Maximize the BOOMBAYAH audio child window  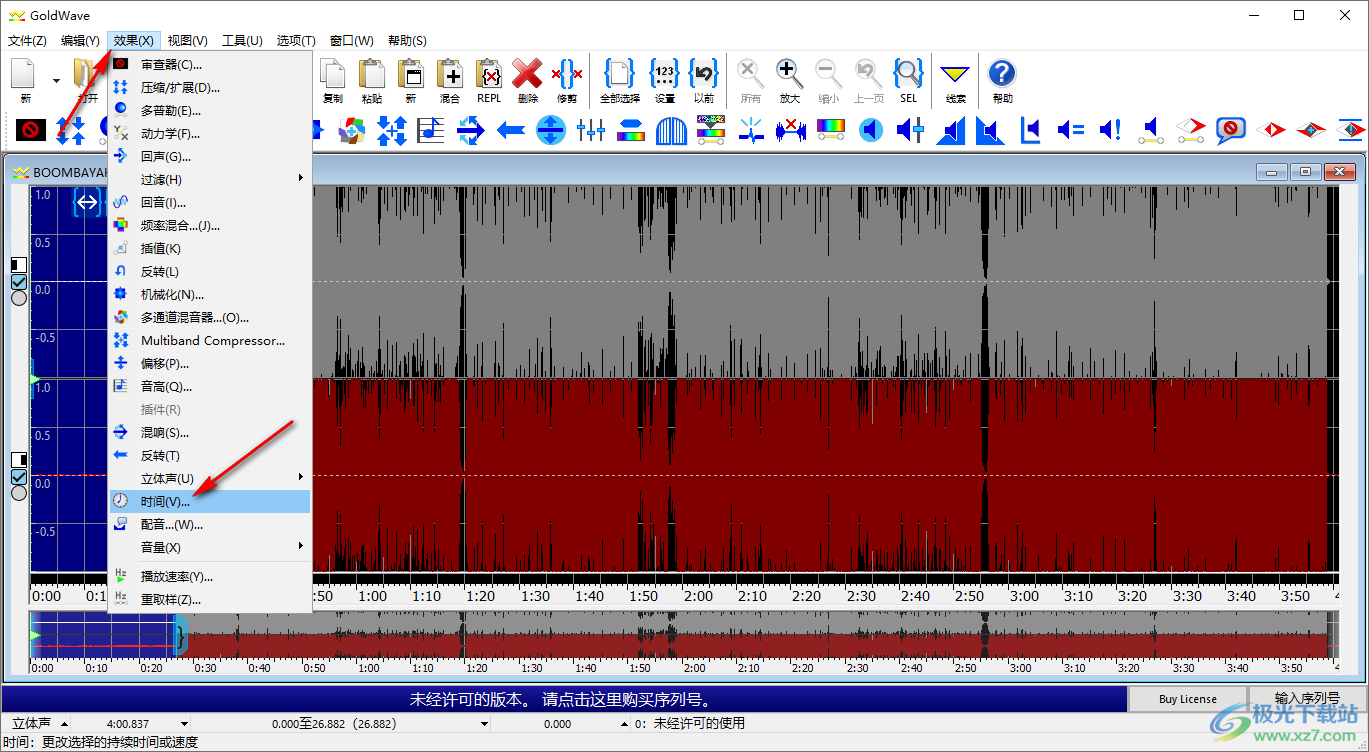(x=1305, y=172)
